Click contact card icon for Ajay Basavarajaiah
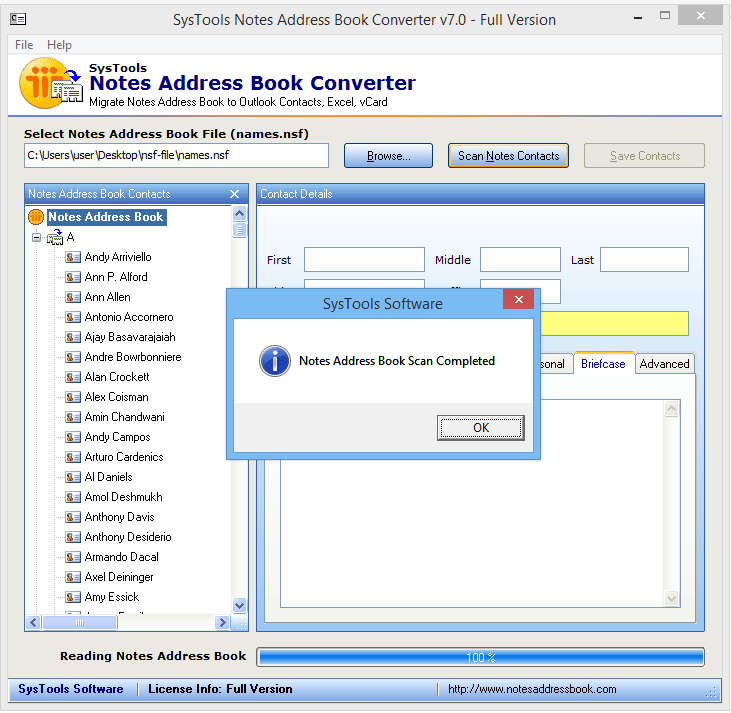Viewport: 731px width, 713px height. 73,337
